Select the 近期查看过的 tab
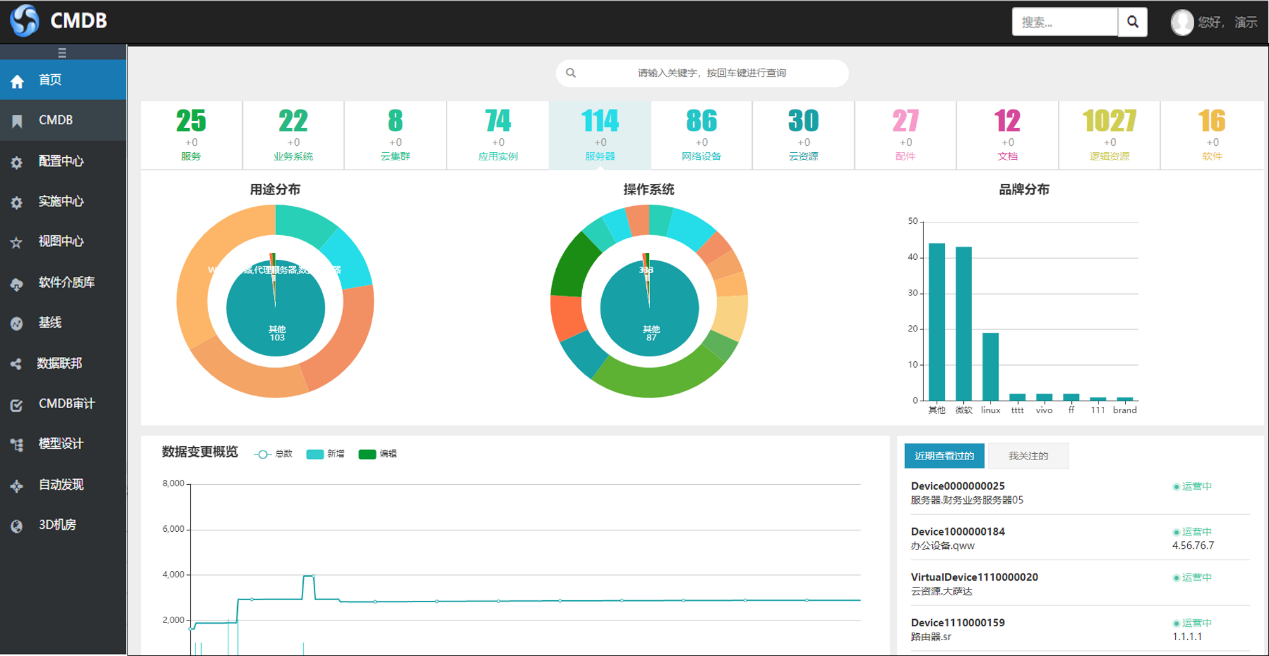1269x656 pixels. tap(944, 456)
